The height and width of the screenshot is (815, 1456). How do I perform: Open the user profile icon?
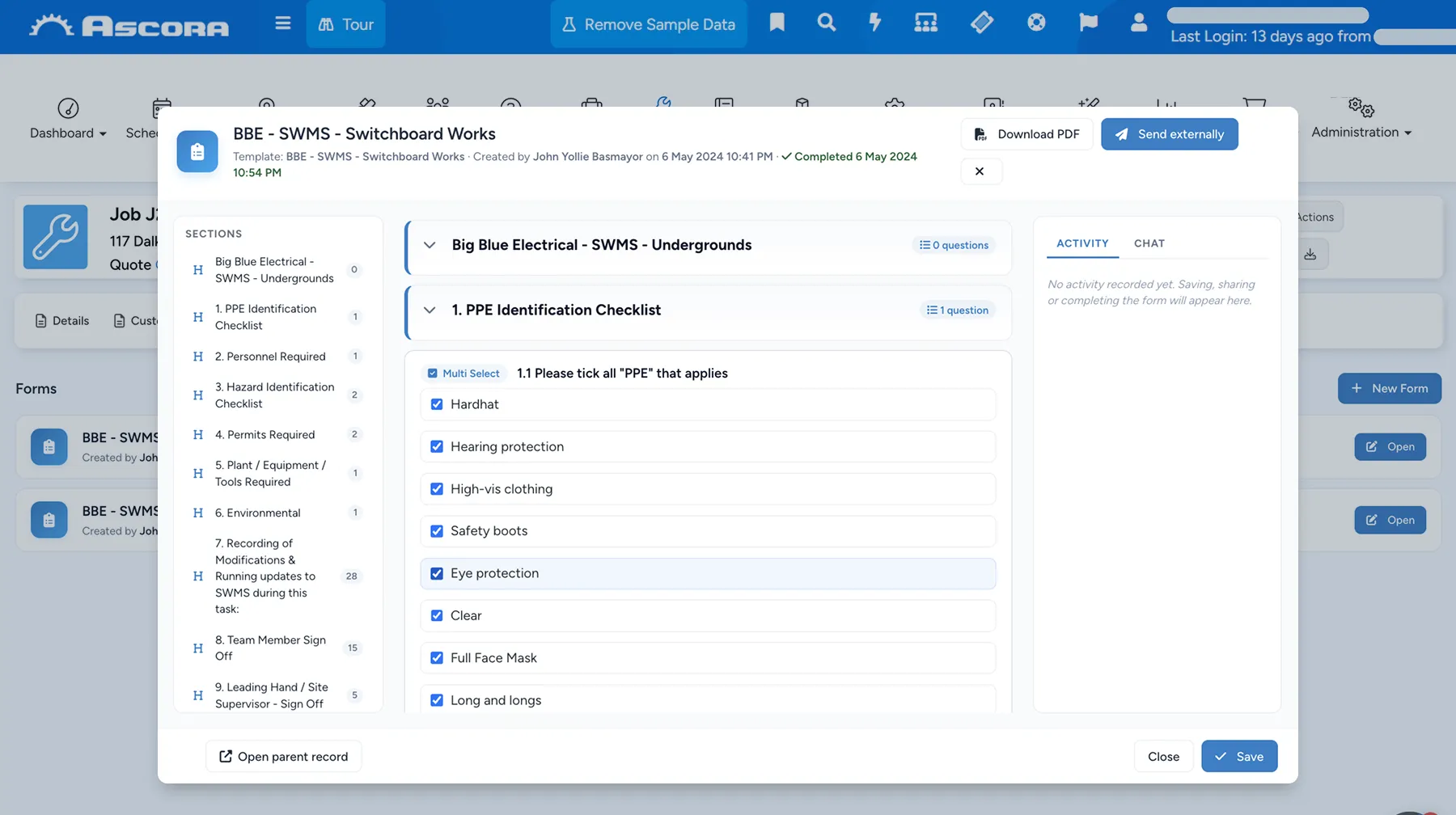click(x=1139, y=23)
